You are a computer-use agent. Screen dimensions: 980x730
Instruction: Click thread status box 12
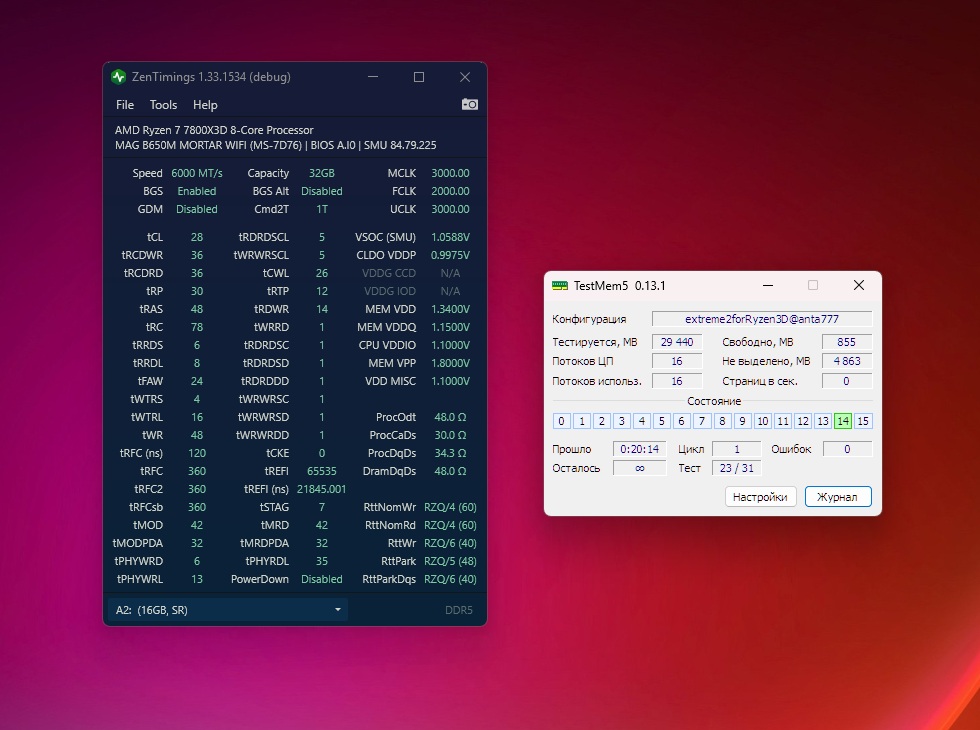(802, 421)
